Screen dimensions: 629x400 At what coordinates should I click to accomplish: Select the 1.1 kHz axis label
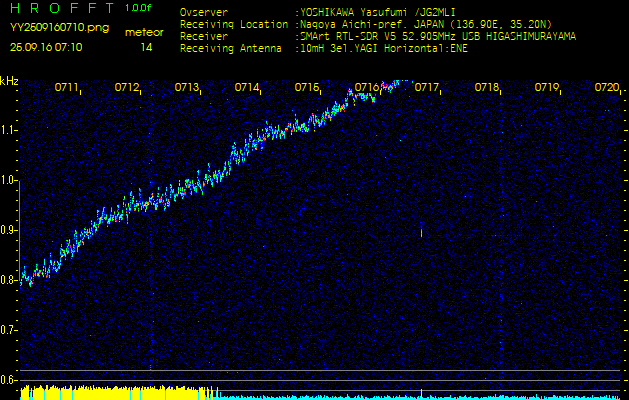(9, 130)
